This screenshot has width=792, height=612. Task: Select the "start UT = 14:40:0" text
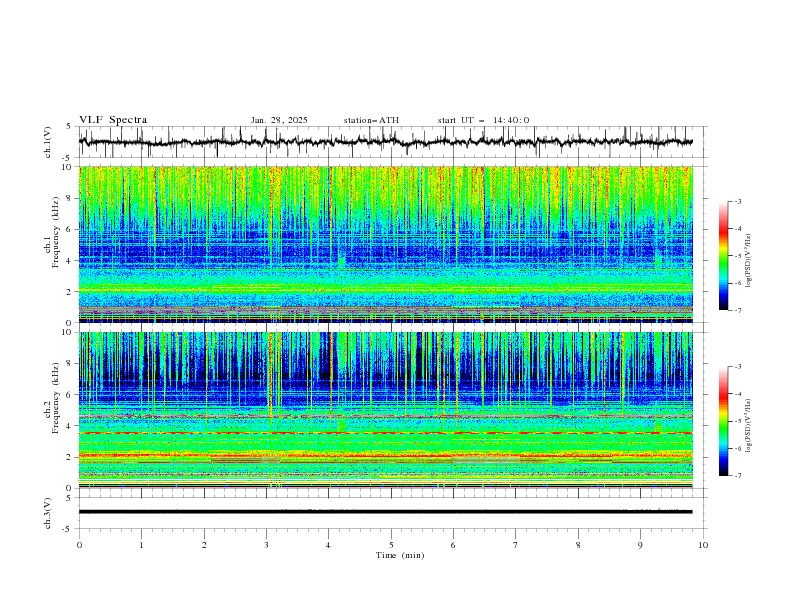(x=483, y=120)
